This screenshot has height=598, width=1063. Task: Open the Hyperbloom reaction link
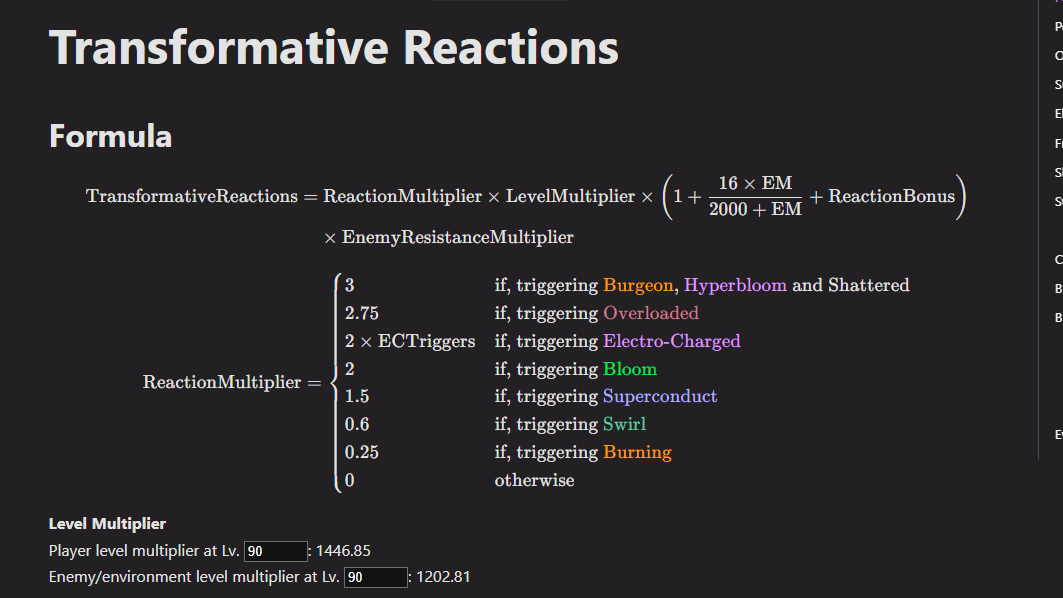click(x=735, y=285)
